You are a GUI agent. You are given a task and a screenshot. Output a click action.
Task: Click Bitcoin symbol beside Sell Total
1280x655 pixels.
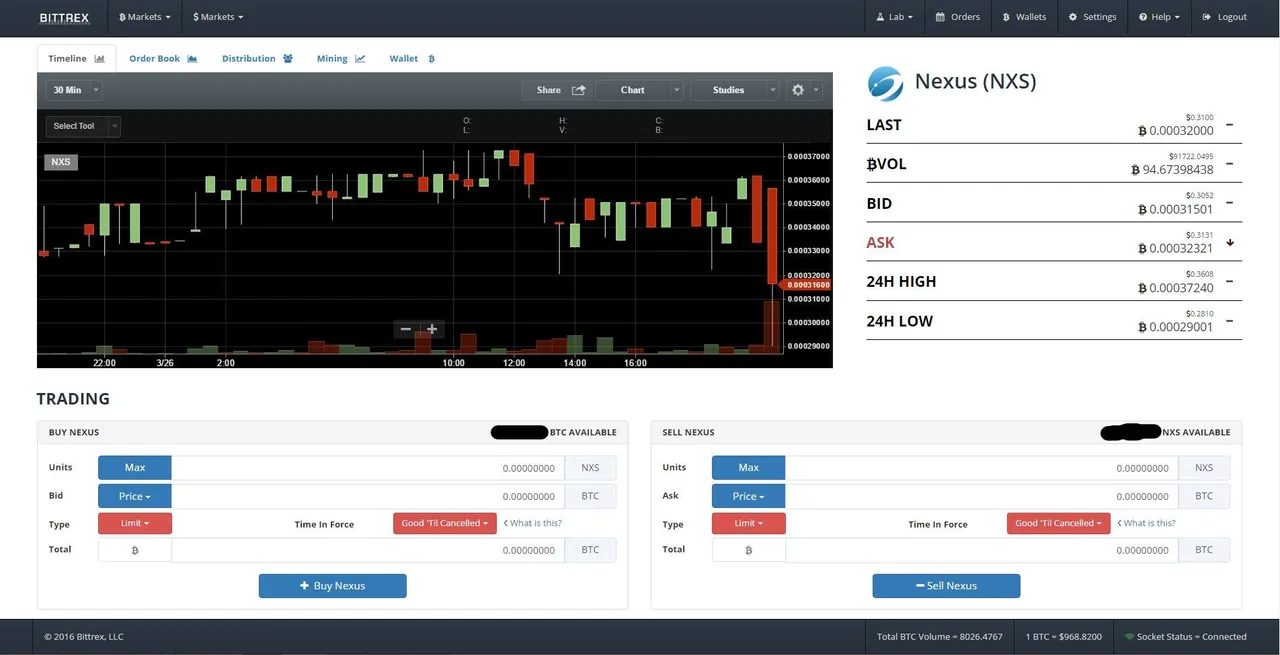click(x=749, y=550)
